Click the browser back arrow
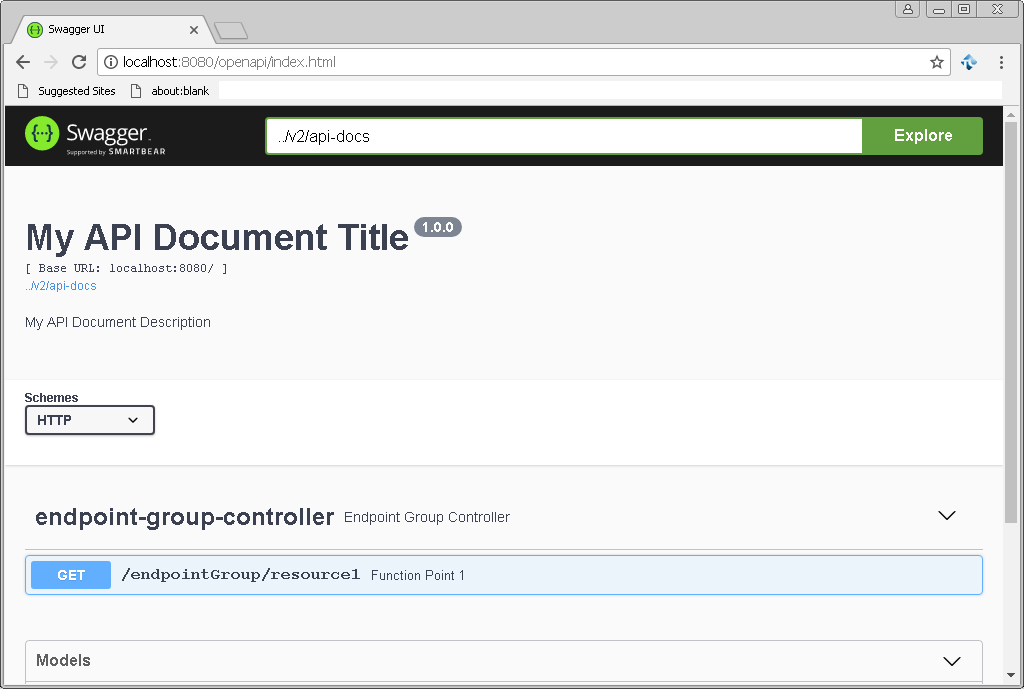 [x=23, y=62]
